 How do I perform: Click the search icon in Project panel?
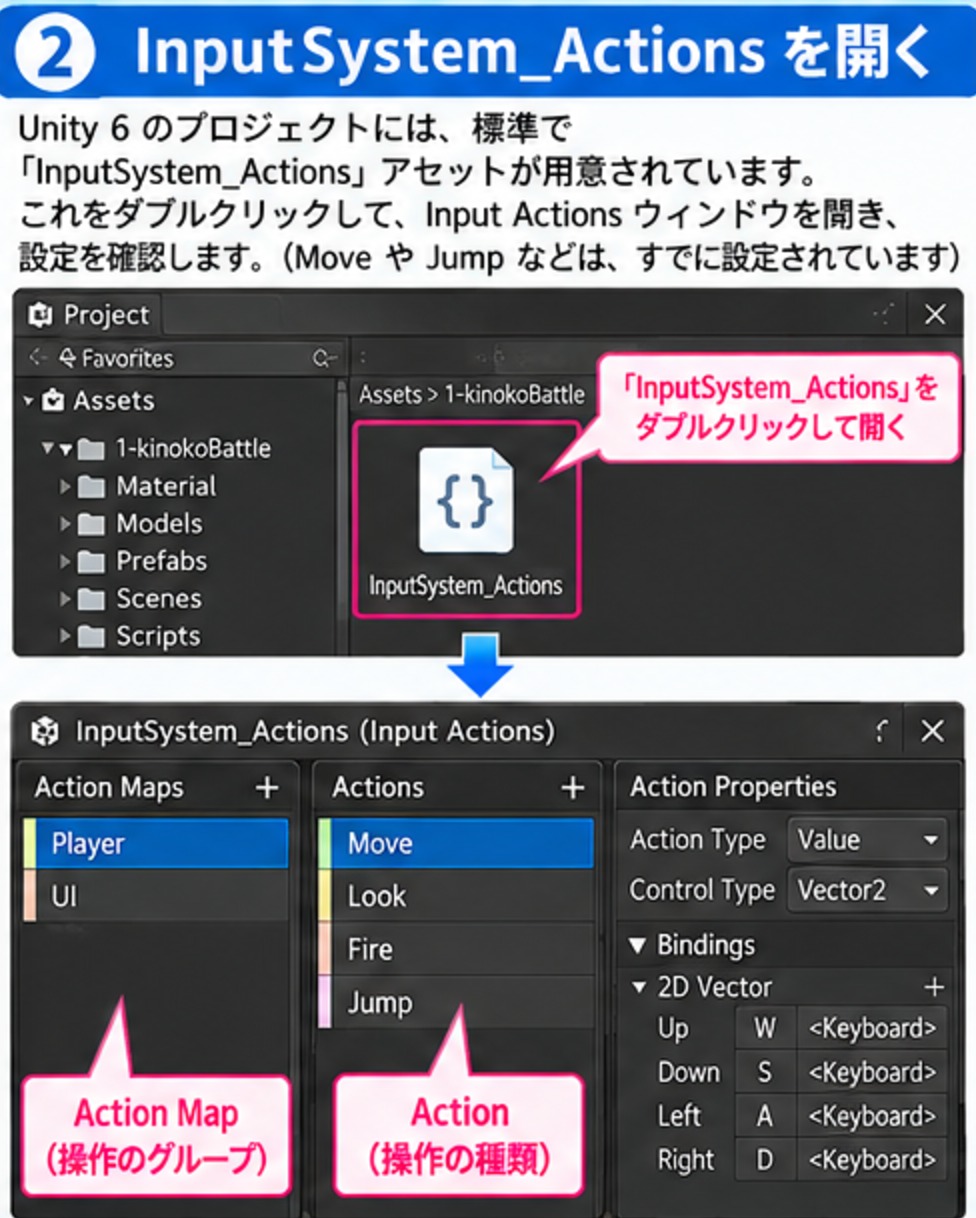point(323,358)
